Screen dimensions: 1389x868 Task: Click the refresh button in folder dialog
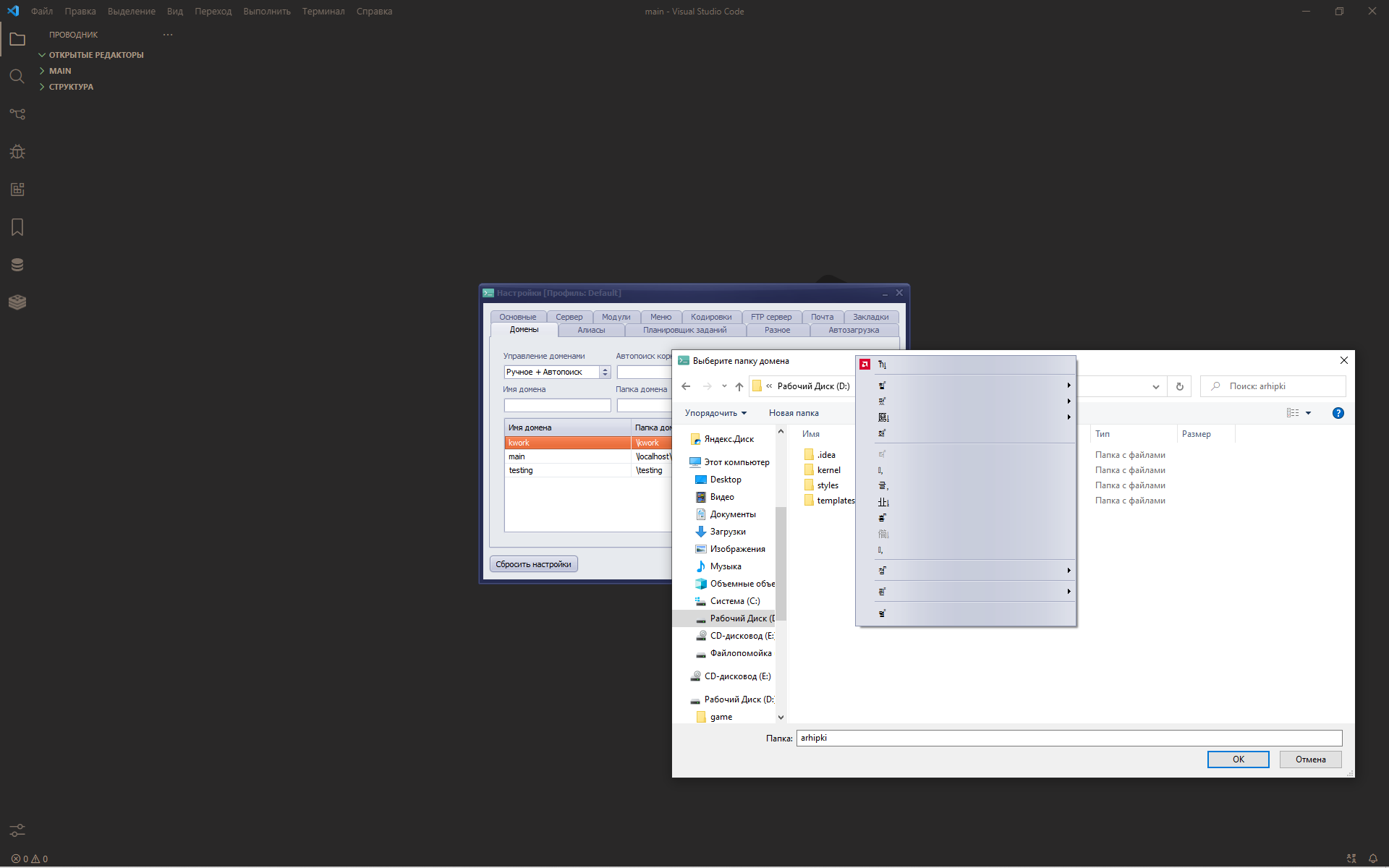click(x=1179, y=386)
